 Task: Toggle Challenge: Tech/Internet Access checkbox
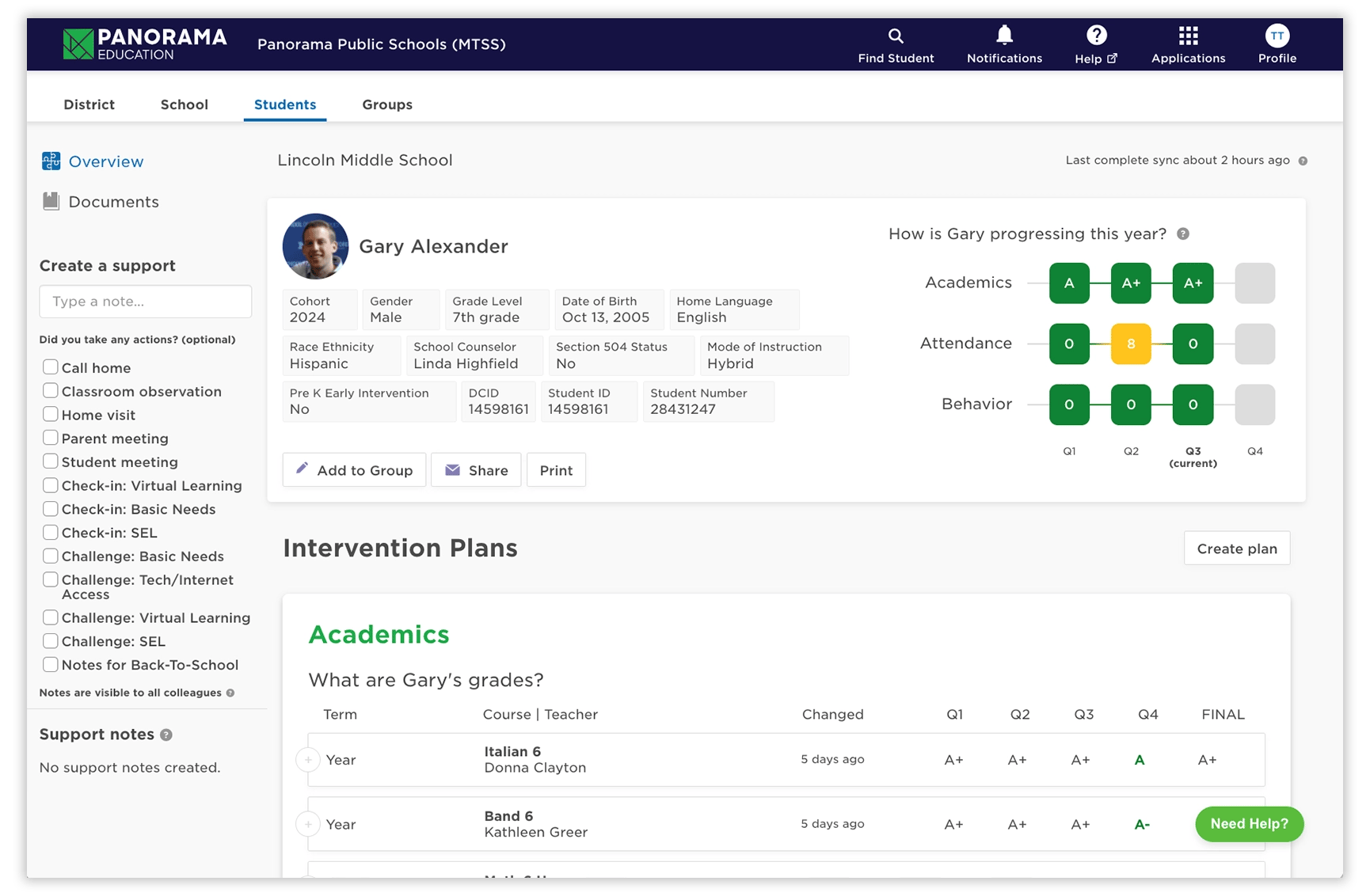pyautogui.click(x=50, y=579)
